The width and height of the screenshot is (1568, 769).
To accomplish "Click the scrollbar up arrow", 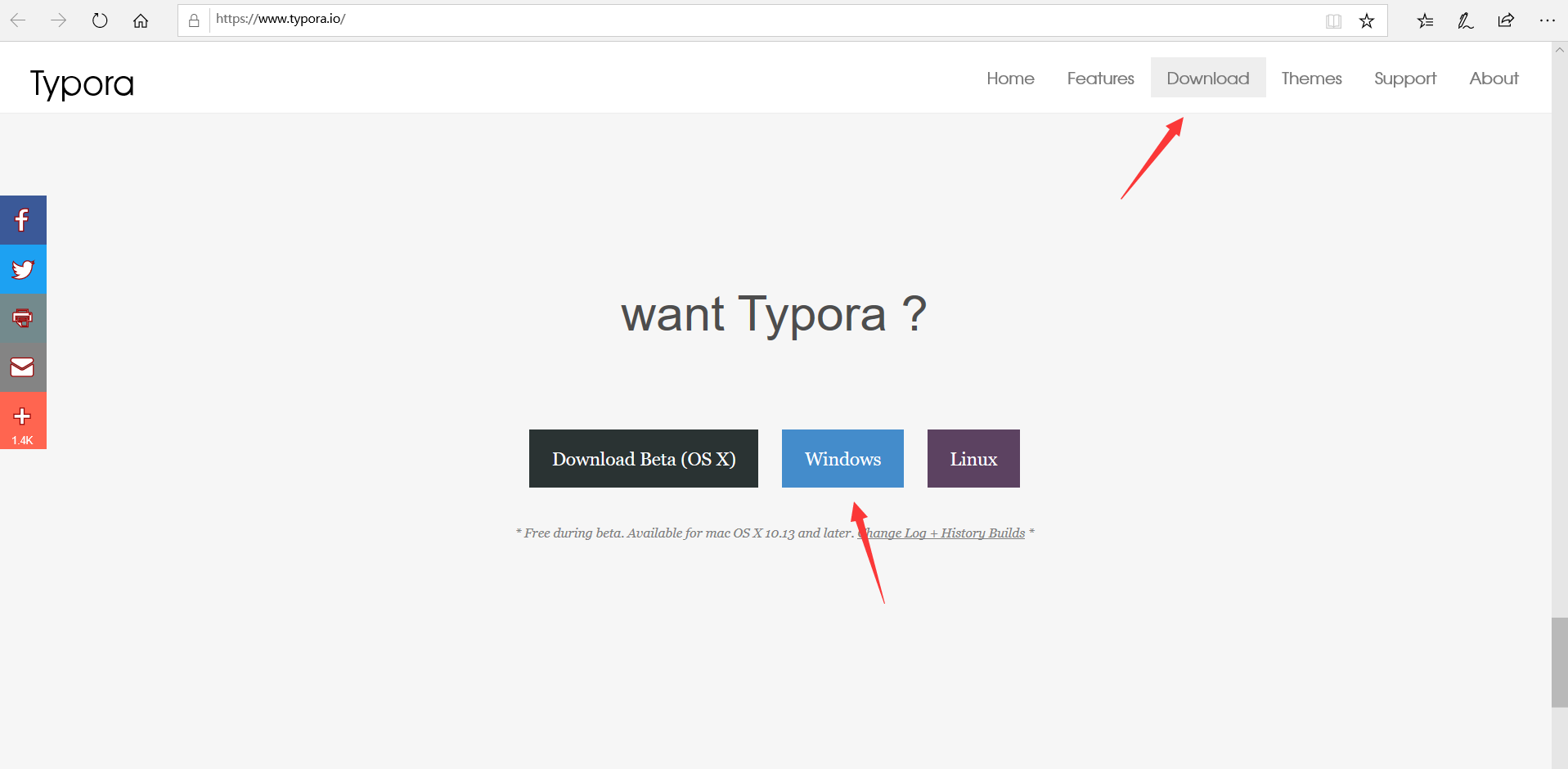I will click(x=1560, y=50).
